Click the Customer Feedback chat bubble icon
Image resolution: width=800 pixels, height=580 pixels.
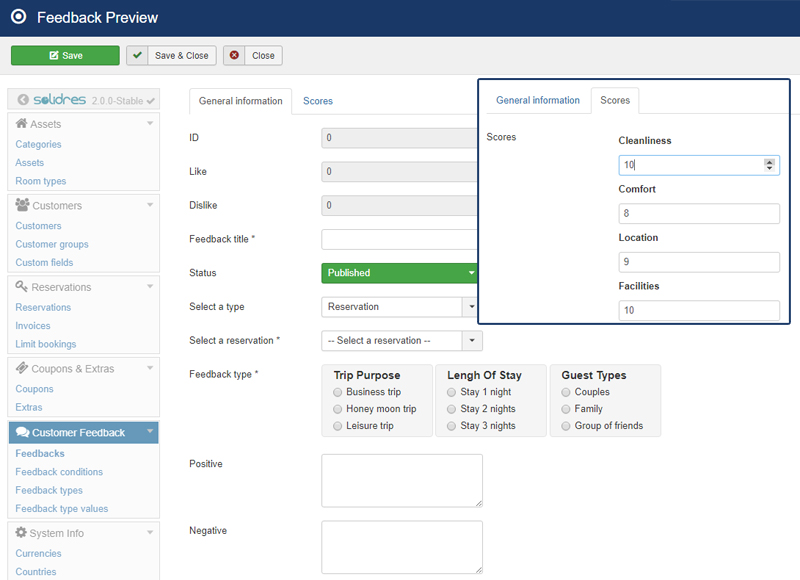(x=23, y=432)
